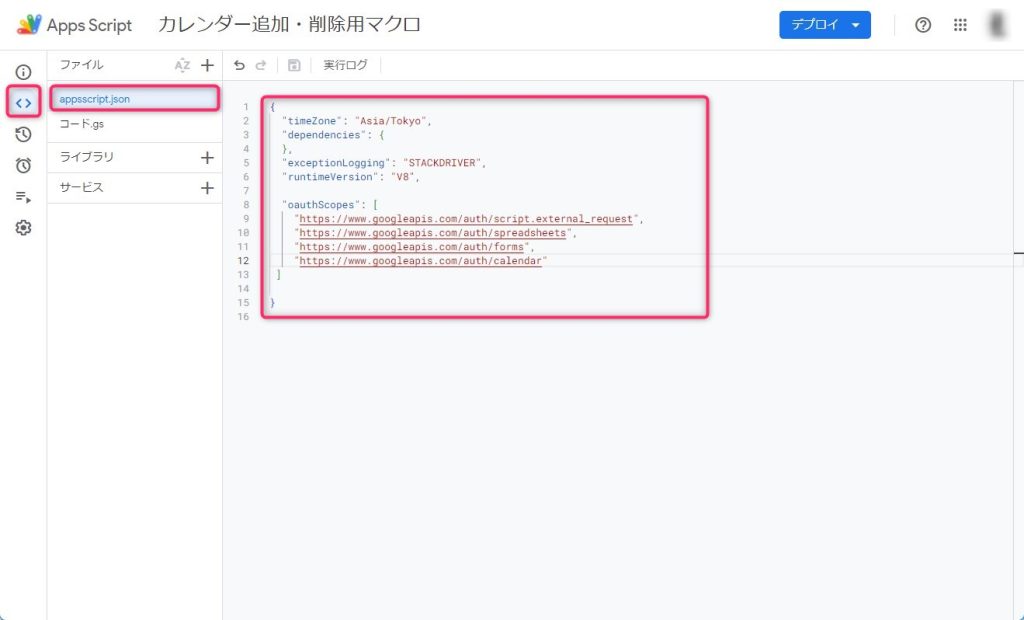Click the redo arrow in toolbar
This screenshot has width=1024, height=620.
pyautogui.click(x=261, y=65)
